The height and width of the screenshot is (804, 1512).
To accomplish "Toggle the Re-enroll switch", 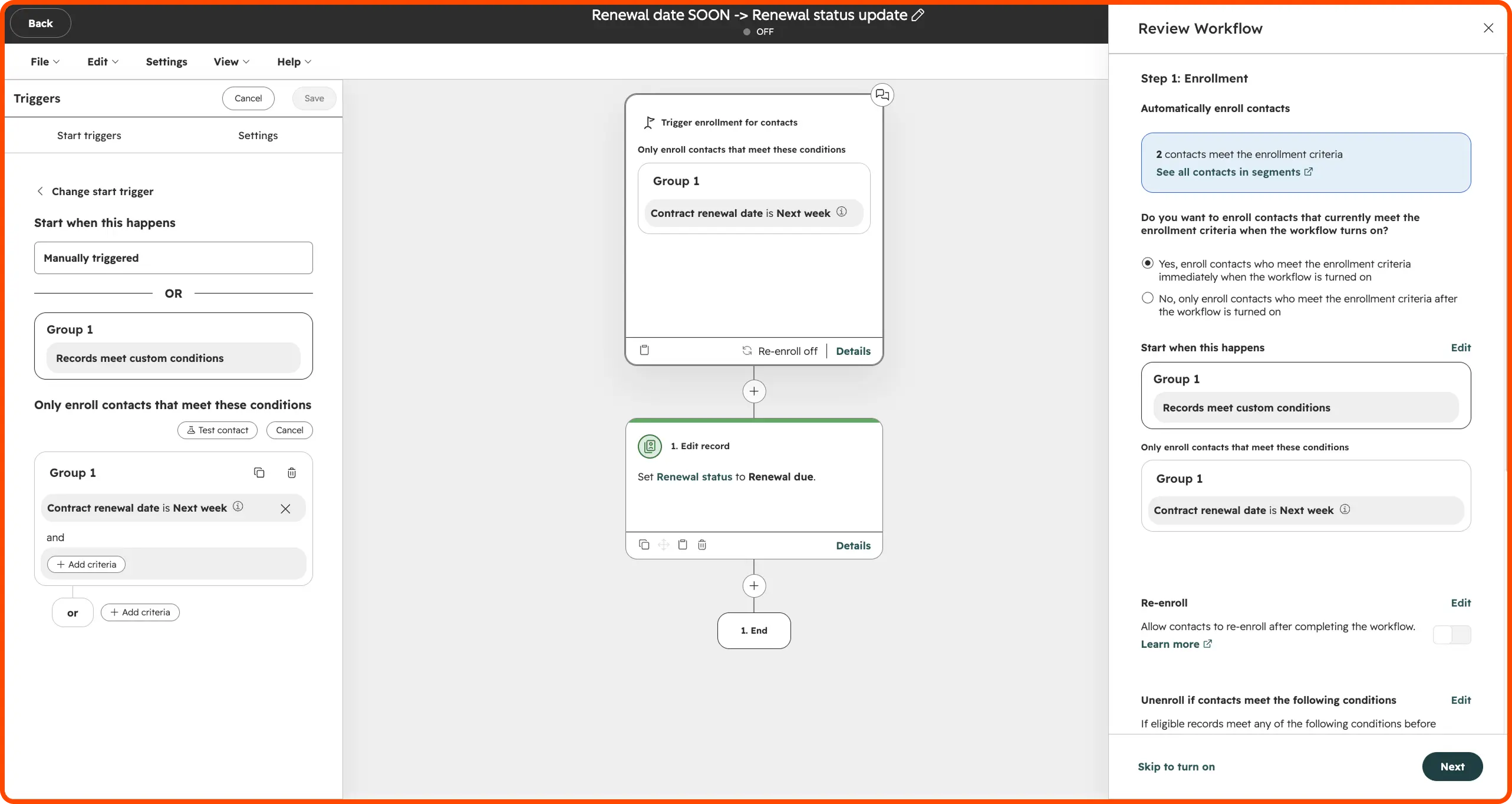I will coord(1452,635).
